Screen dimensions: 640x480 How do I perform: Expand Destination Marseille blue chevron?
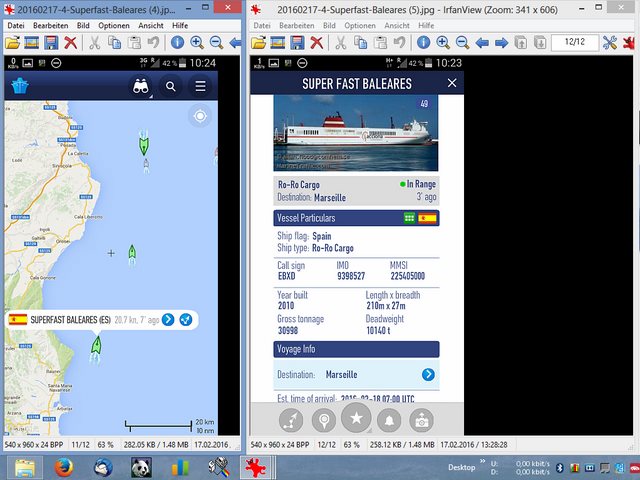428,374
